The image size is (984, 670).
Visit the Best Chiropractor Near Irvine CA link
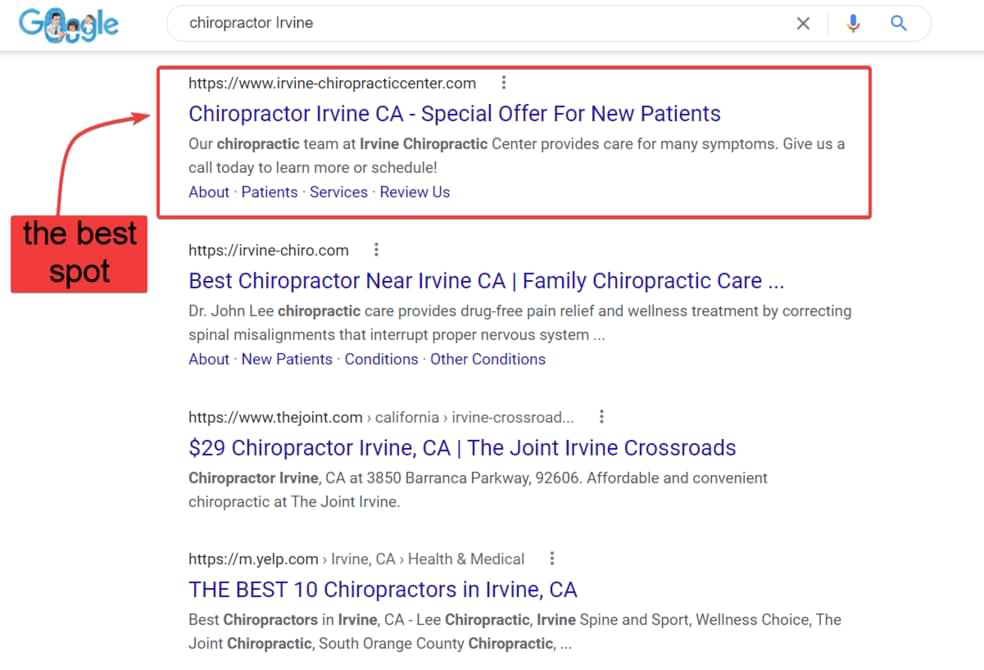pyautogui.click(x=484, y=281)
